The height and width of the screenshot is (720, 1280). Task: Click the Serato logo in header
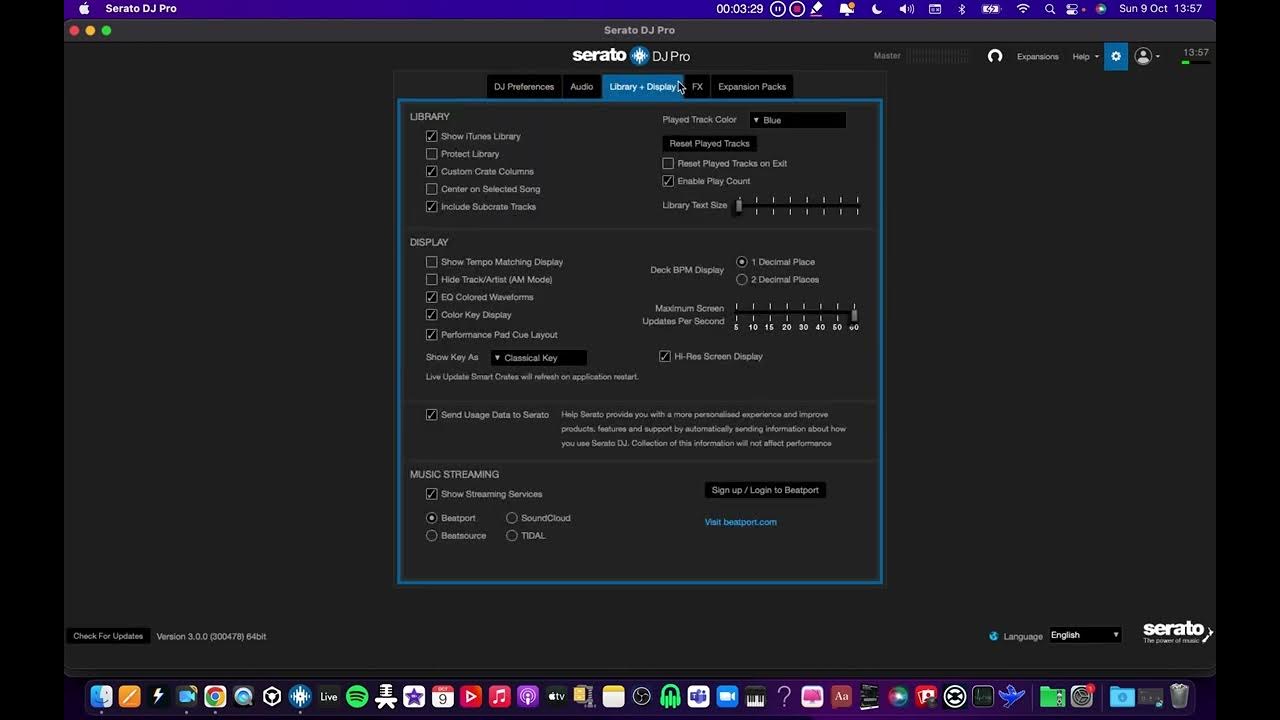point(631,56)
